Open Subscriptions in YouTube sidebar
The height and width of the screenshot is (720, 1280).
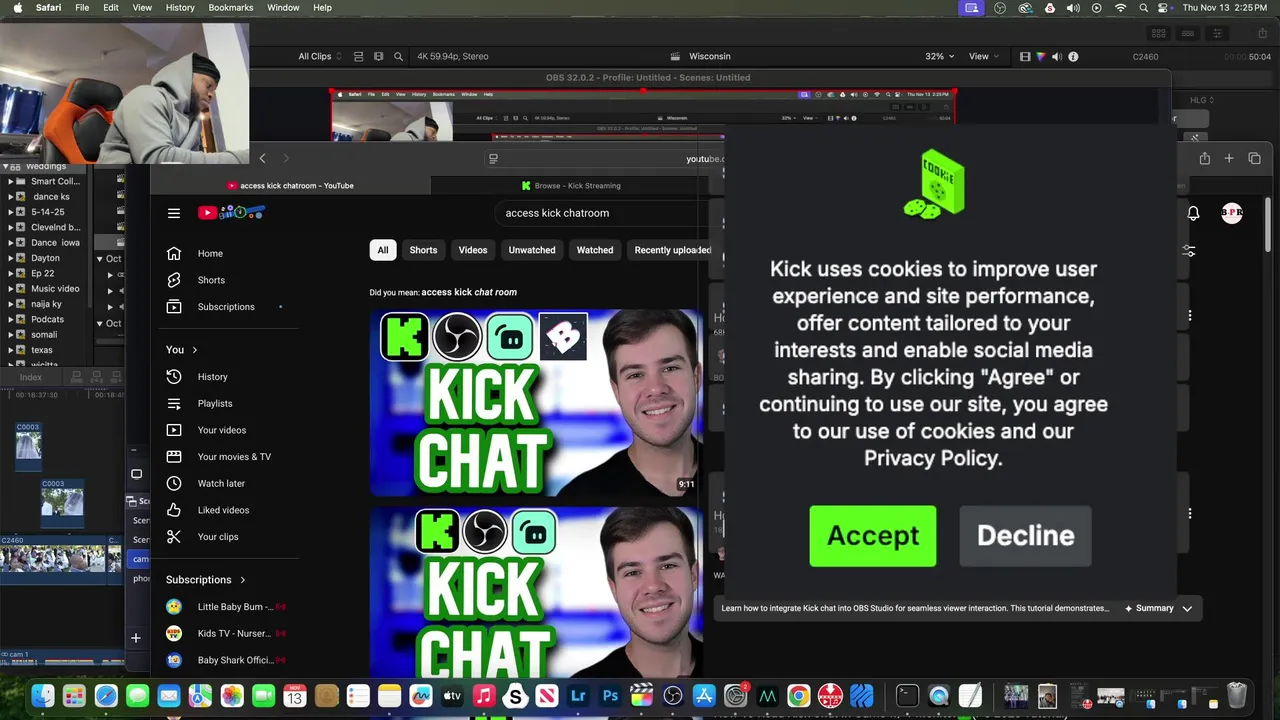(226, 307)
